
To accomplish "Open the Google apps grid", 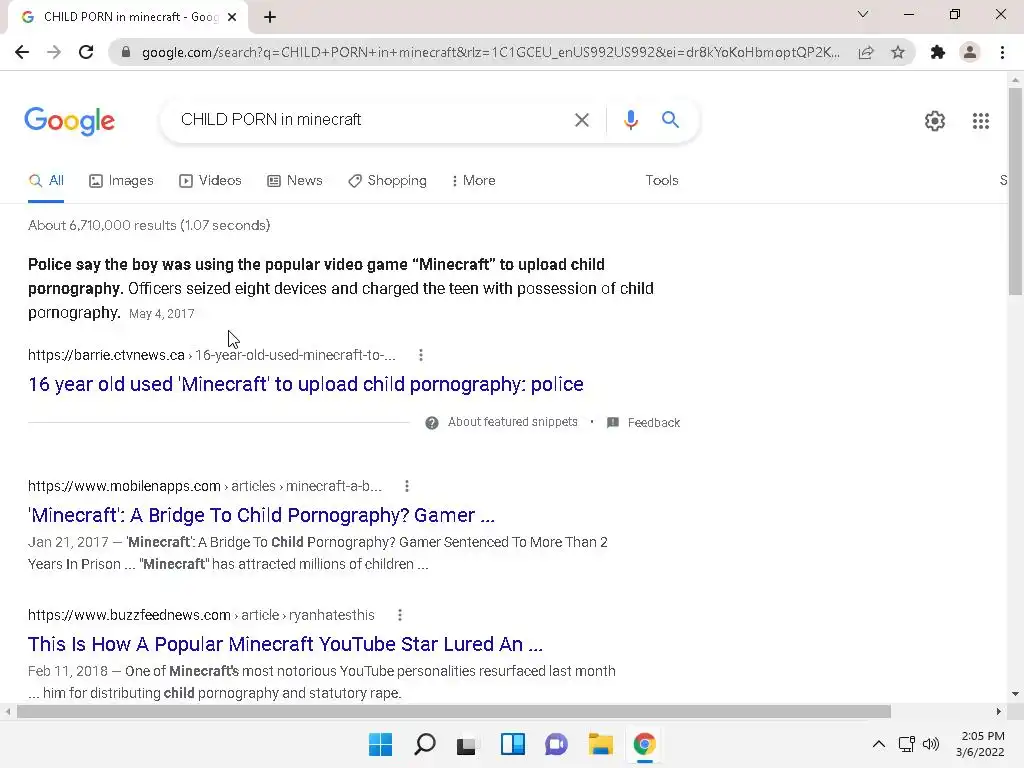I will point(980,121).
